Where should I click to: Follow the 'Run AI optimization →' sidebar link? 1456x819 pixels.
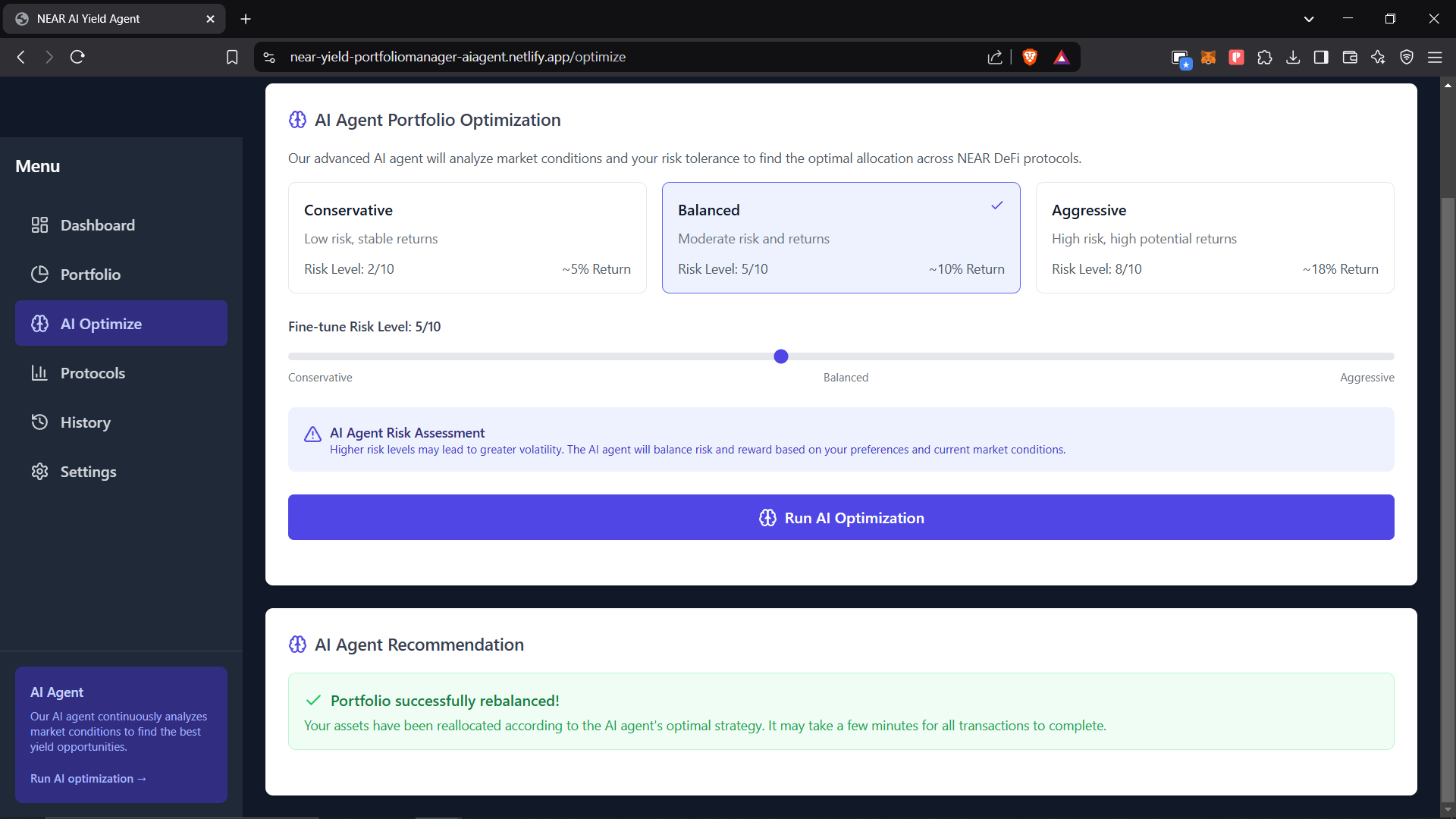pyautogui.click(x=88, y=779)
